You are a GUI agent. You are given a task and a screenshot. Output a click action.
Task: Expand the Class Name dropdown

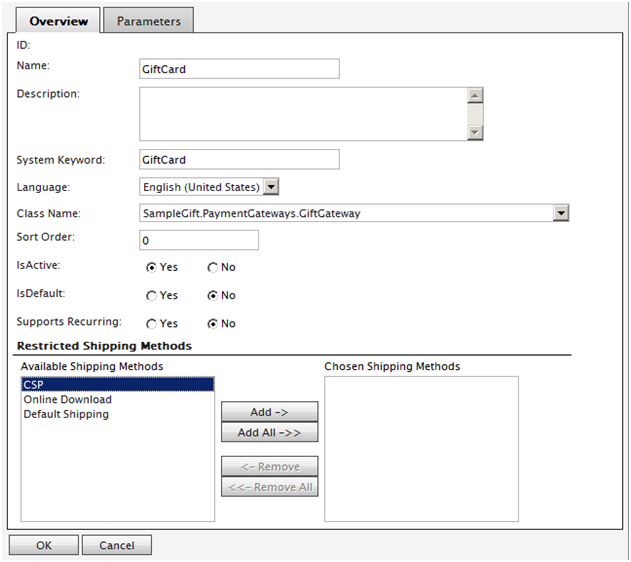[x=561, y=212]
